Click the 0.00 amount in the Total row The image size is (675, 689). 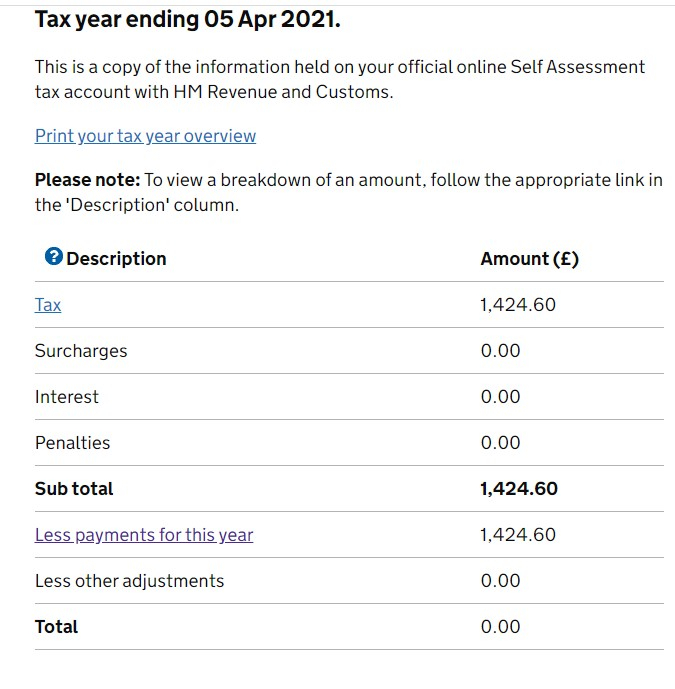pyautogui.click(x=500, y=627)
